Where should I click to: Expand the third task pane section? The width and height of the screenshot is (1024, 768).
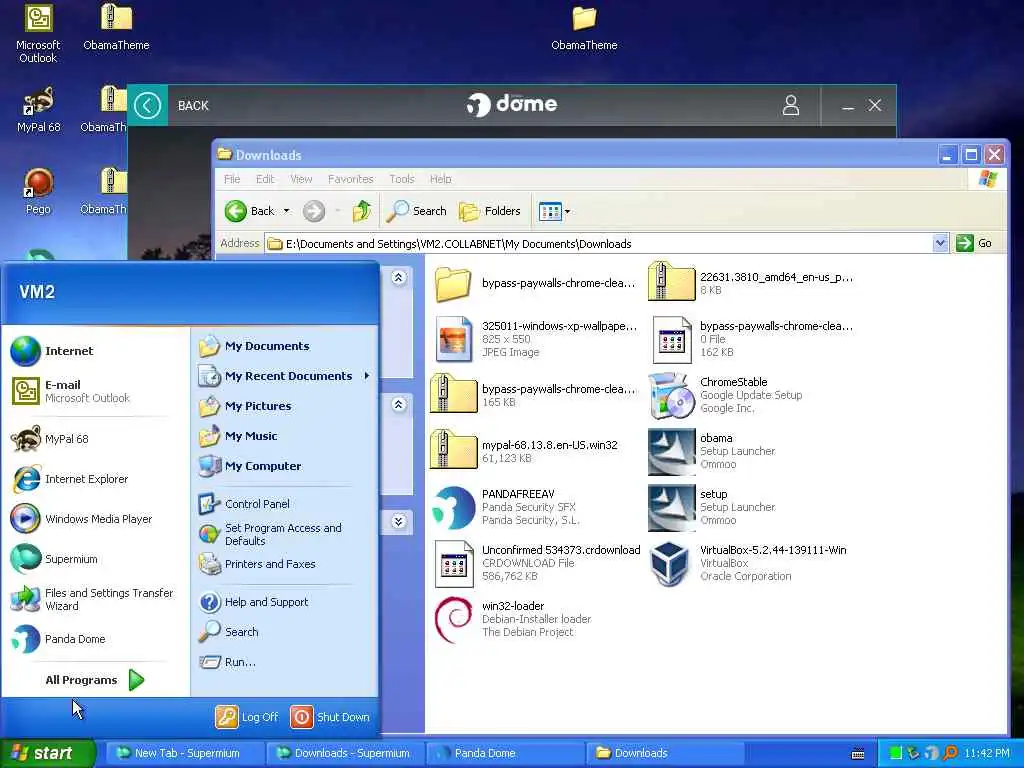click(x=399, y=521)
